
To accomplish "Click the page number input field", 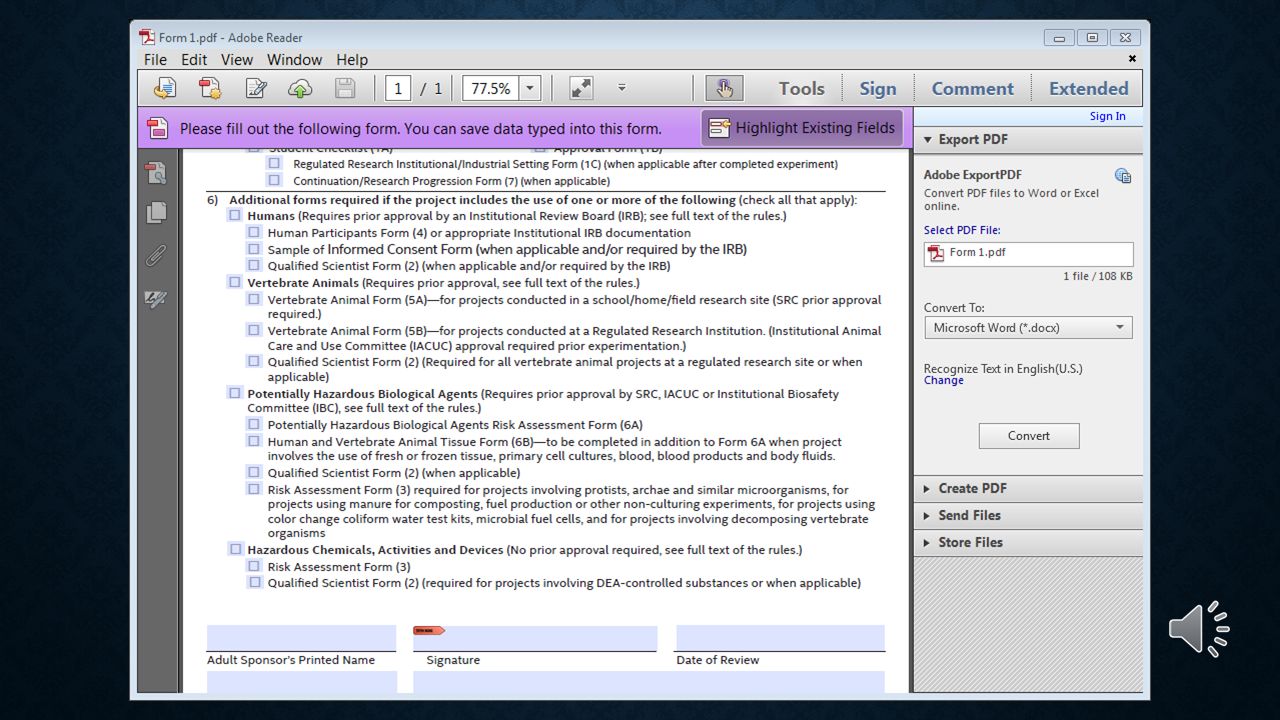I will [398, 88].
